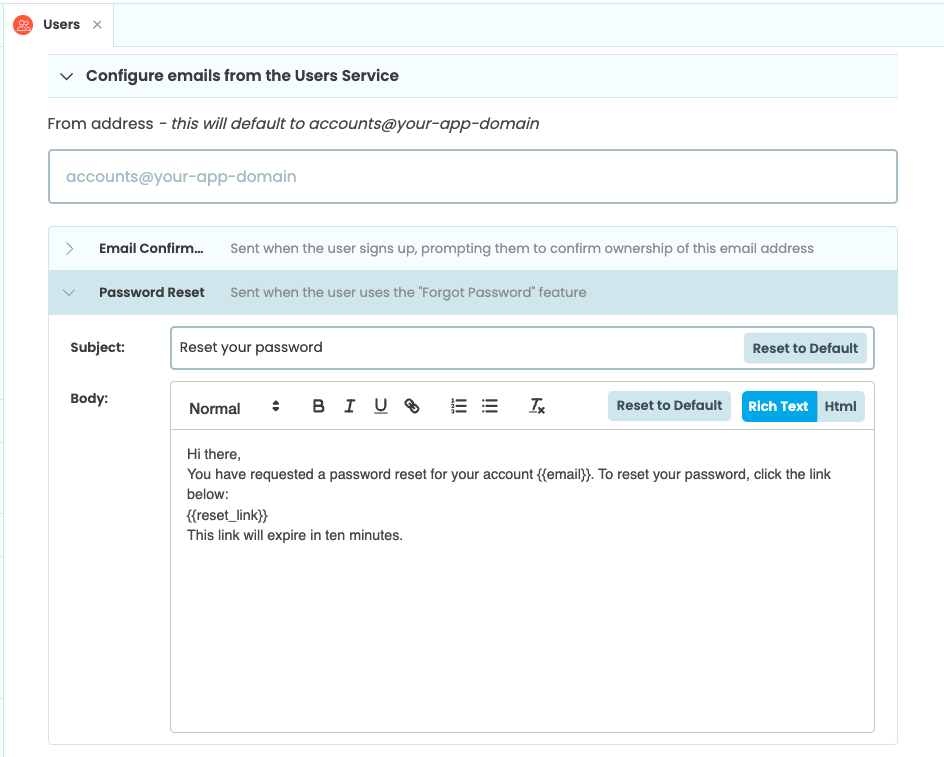Create a numbered list
Image resolution: width=944 pixels, height=757 pixels.
tap(458, 405)
